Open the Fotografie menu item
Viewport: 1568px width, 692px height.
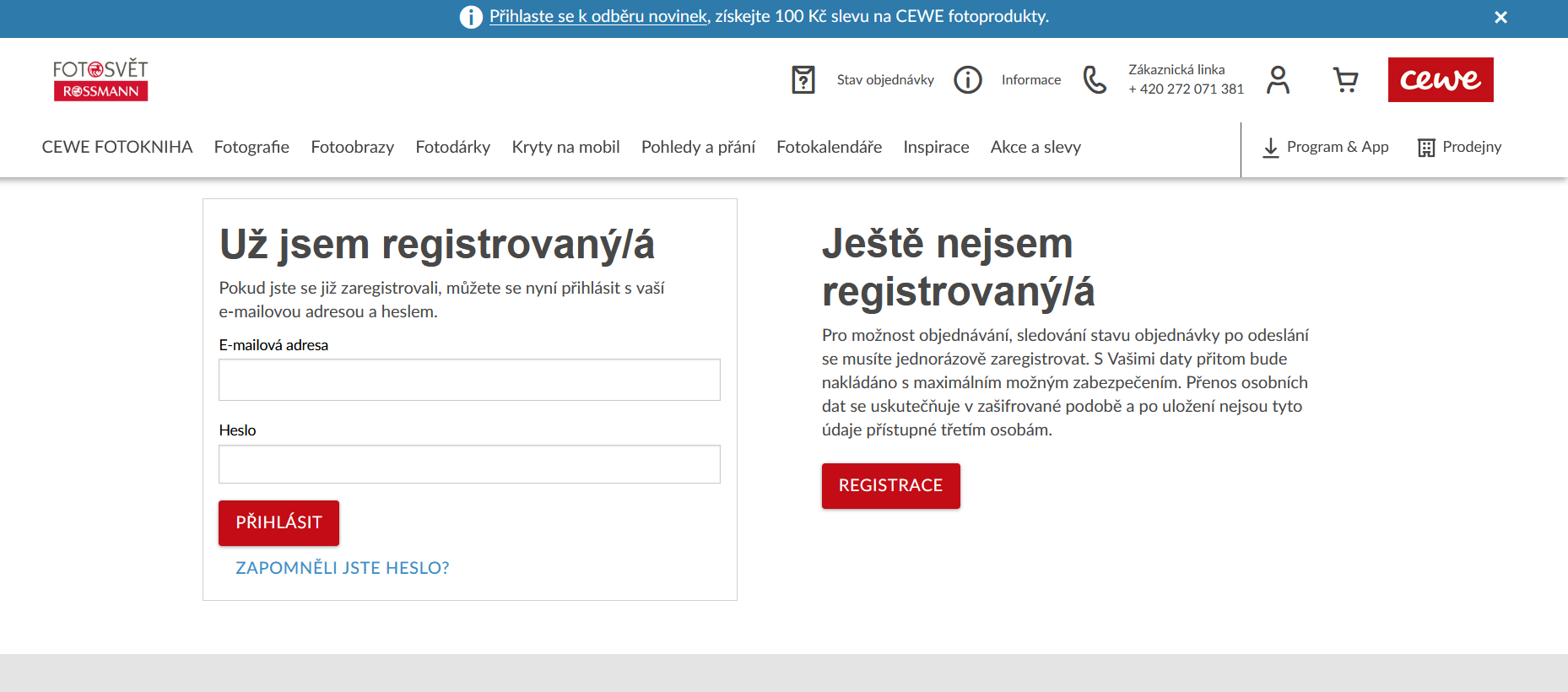(251, 147)
